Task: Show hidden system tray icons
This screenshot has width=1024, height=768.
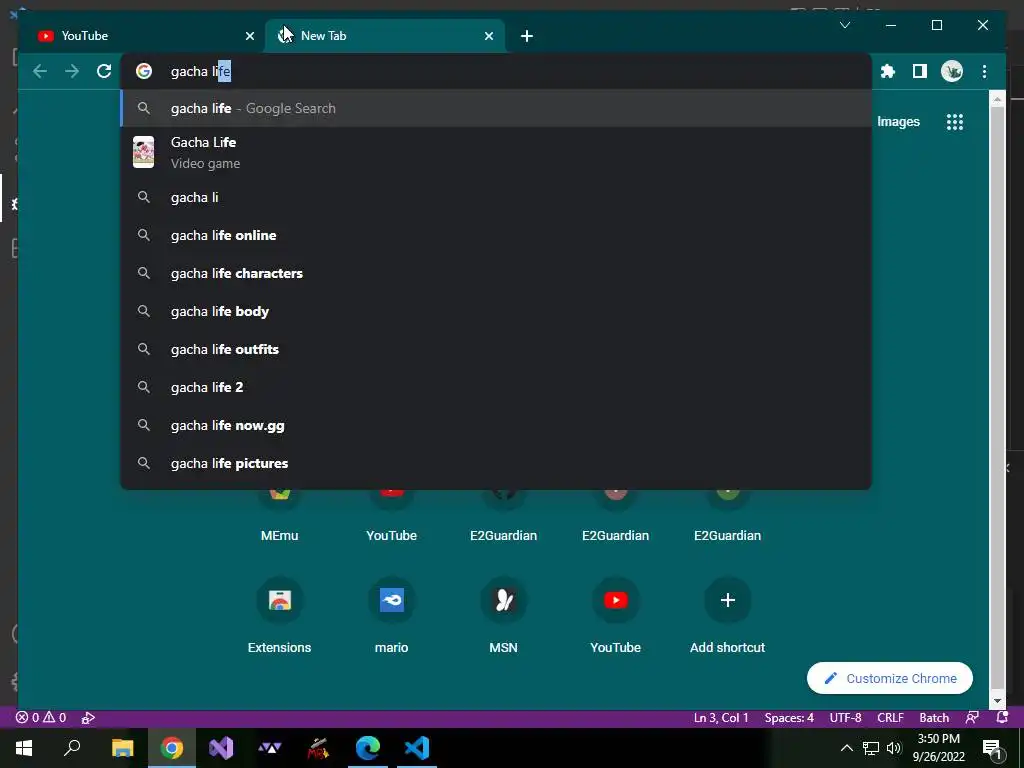Action: tap(846, 748)
